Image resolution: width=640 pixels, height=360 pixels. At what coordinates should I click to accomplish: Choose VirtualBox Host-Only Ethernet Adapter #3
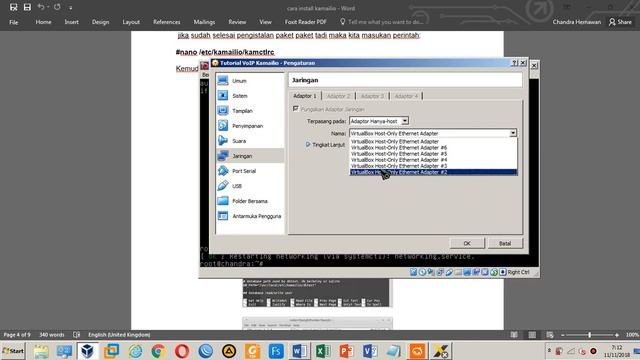point(433,166)
